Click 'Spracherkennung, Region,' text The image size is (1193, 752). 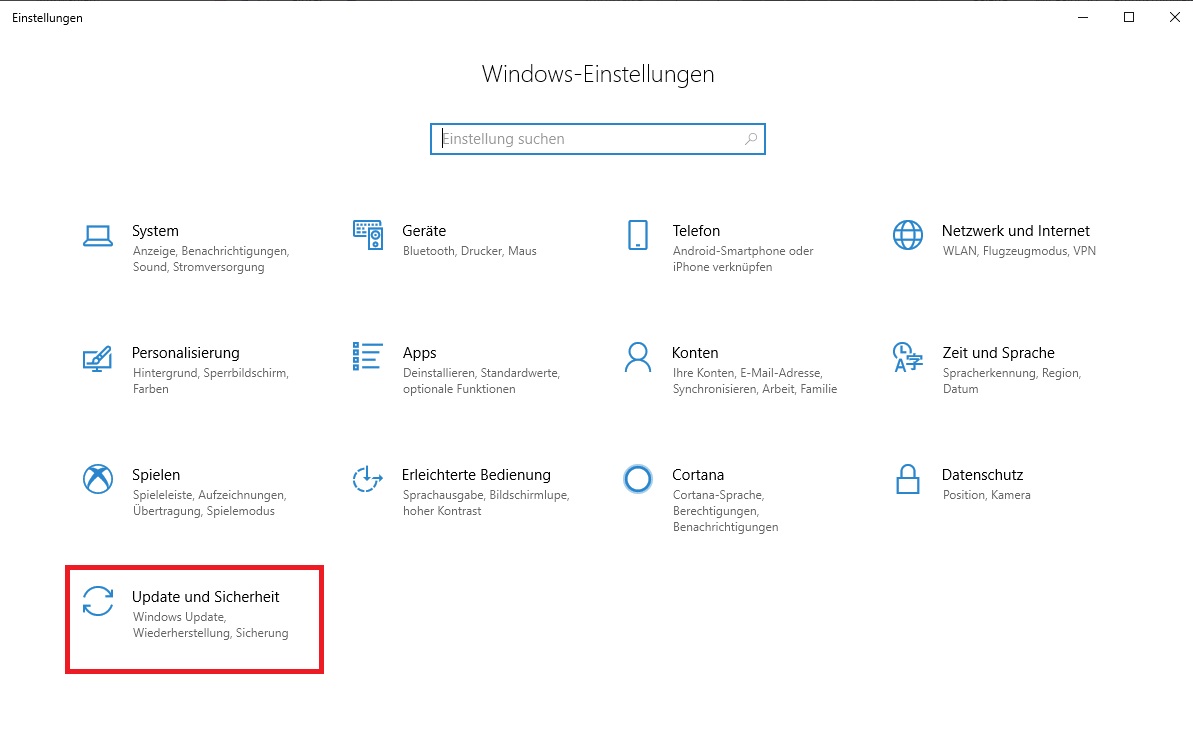click(1012, 373)
